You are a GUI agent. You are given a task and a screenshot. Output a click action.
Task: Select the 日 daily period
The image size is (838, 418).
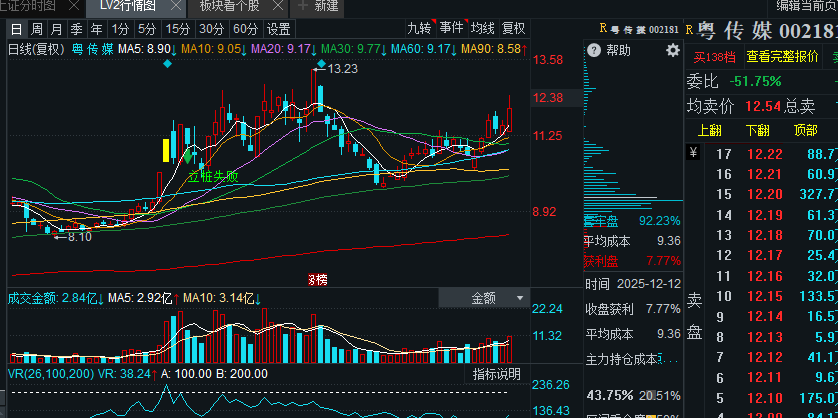point(17,28)
